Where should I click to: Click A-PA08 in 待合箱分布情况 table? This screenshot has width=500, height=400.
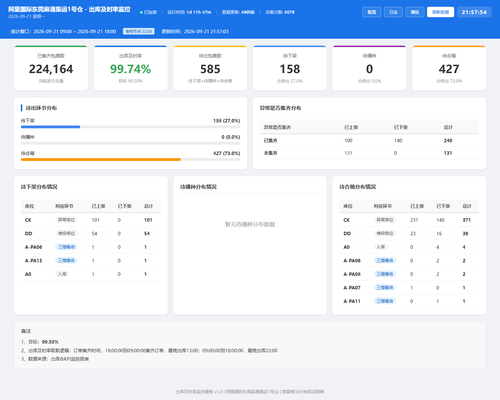click(352, 274)
